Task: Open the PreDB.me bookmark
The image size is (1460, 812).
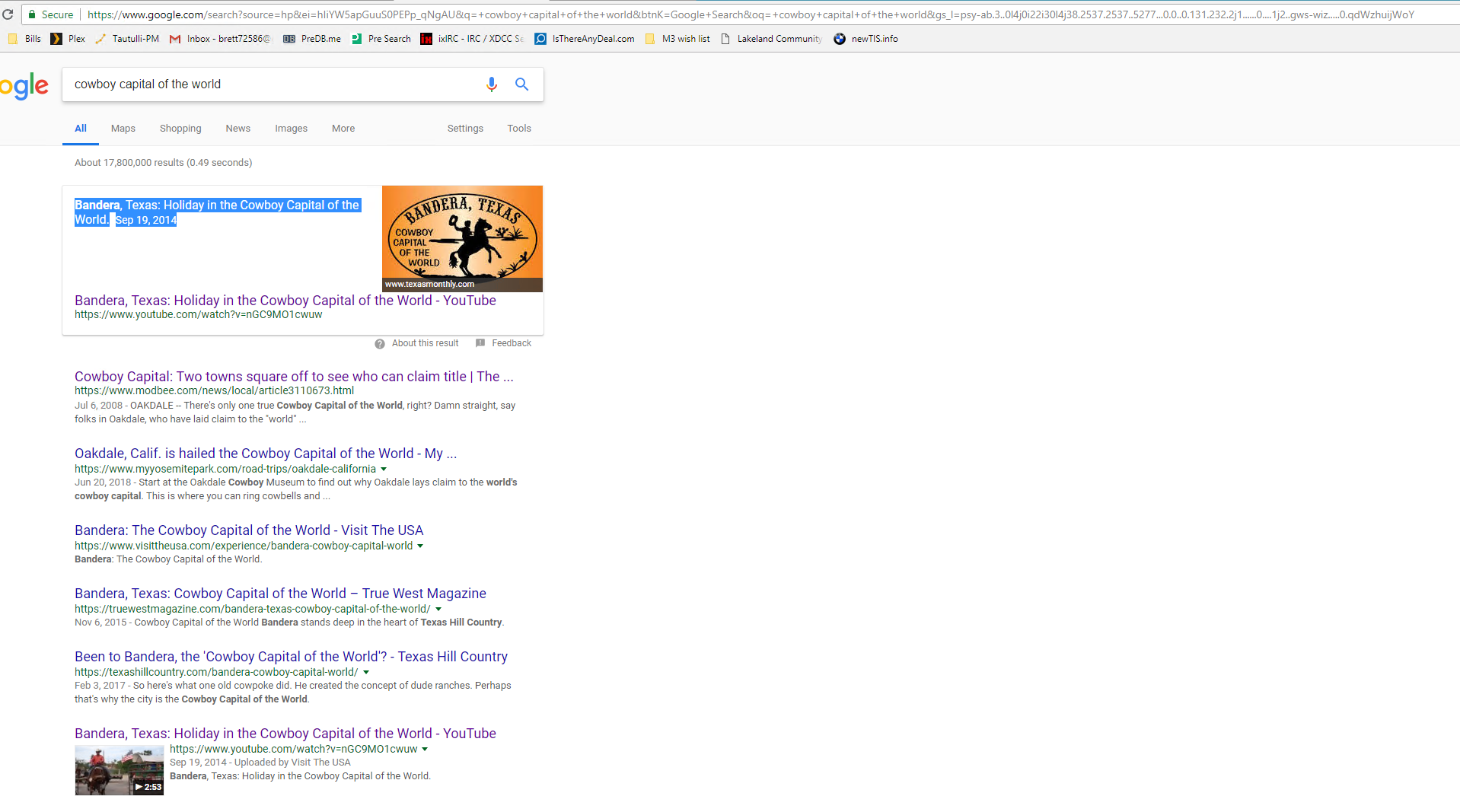Action: 312,39
